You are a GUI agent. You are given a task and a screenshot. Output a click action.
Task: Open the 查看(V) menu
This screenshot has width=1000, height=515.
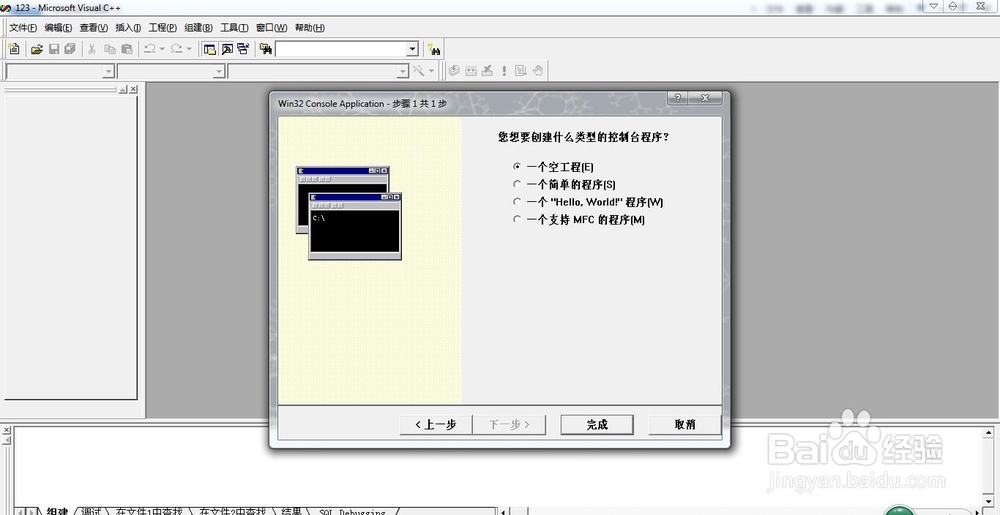[94, 27]
